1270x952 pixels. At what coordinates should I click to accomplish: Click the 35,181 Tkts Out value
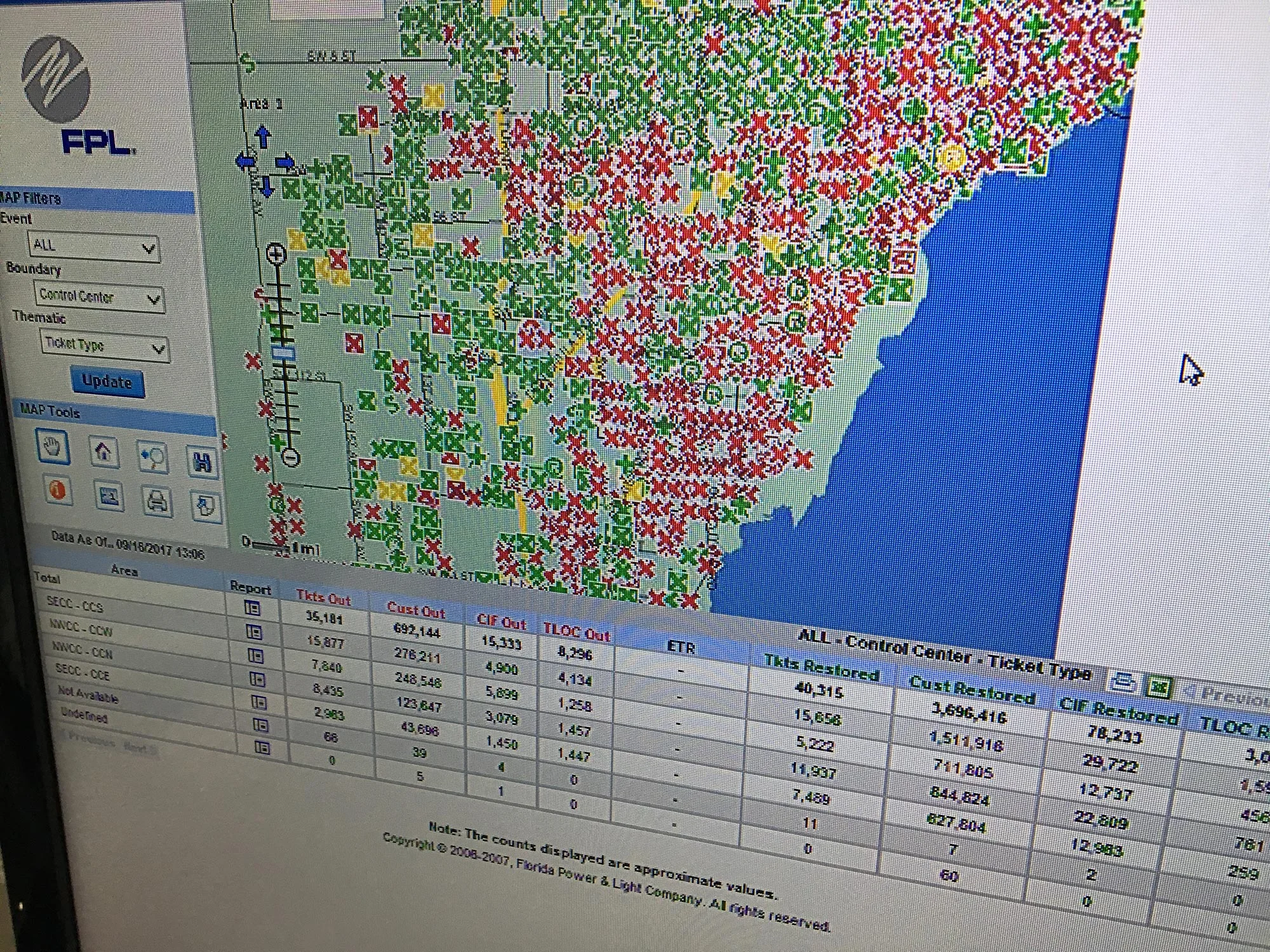(324, 618)
